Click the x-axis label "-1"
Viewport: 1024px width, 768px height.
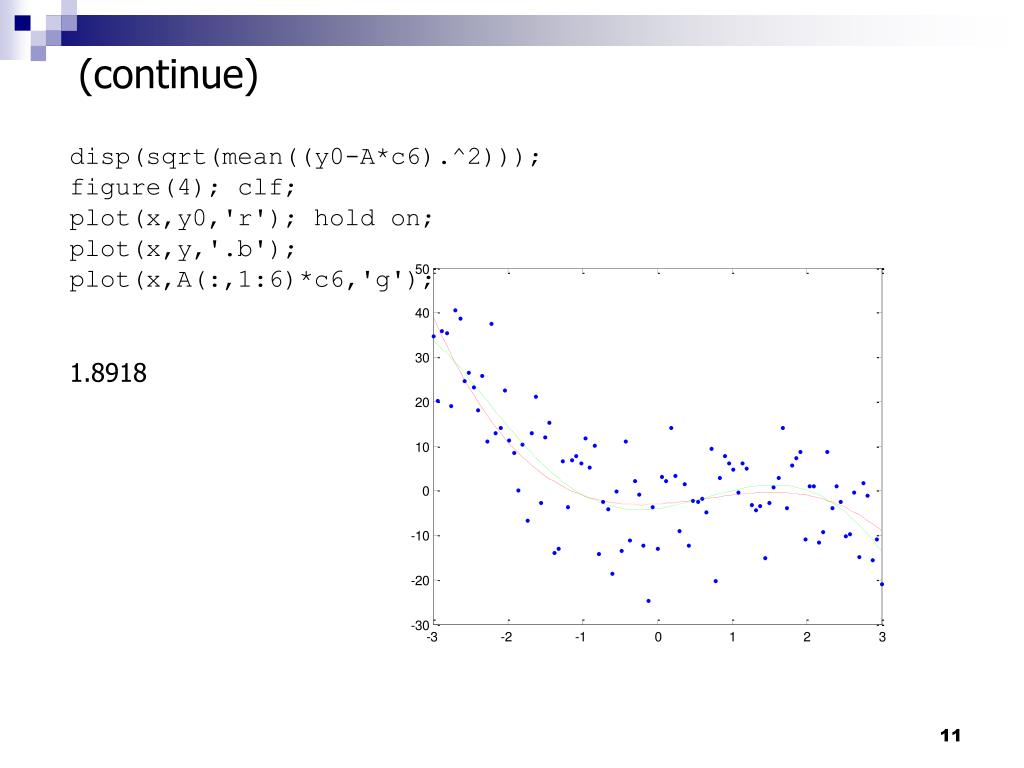[581, 637]
